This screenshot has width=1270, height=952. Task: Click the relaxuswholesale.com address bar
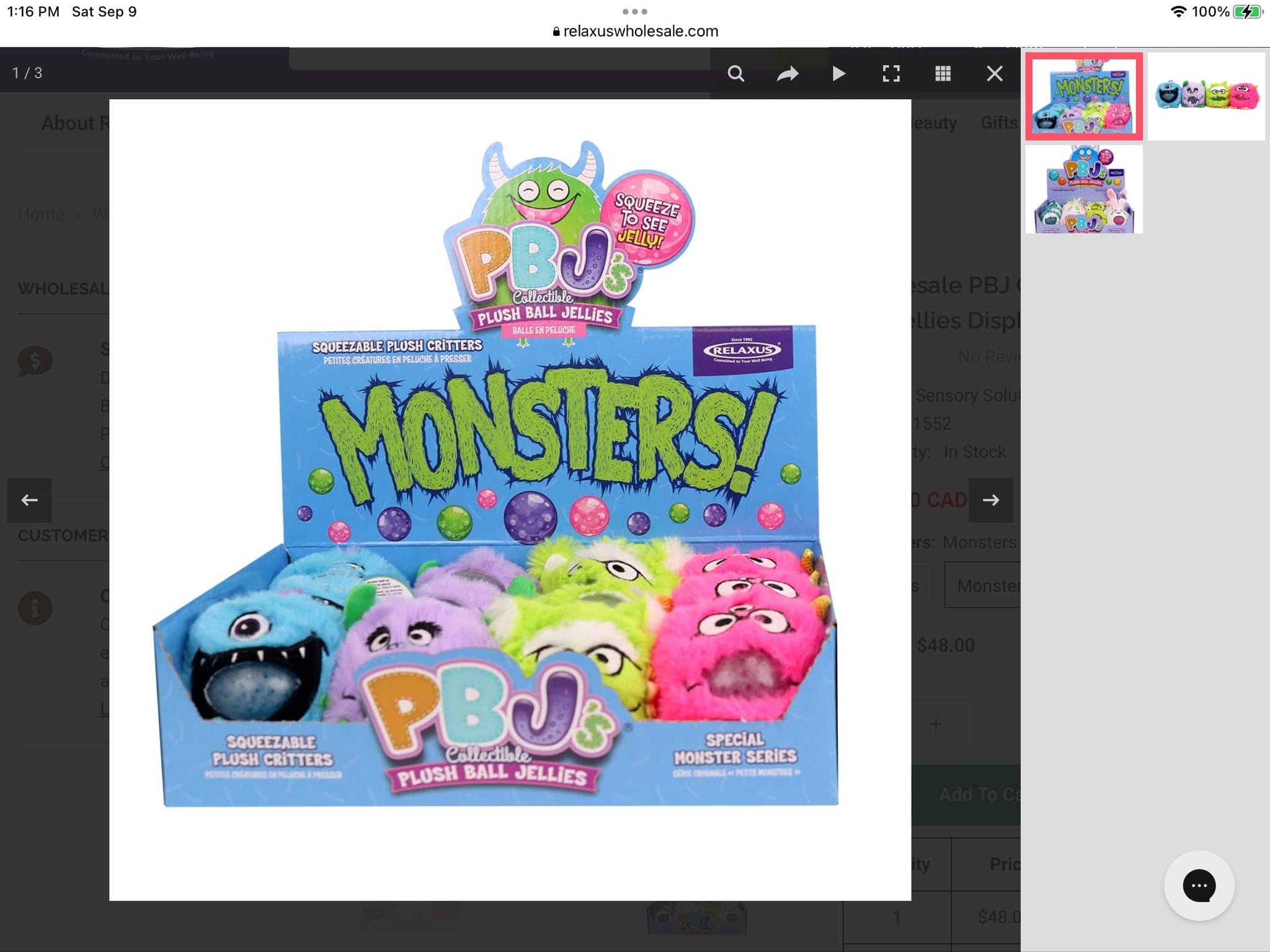pos(635,31)
